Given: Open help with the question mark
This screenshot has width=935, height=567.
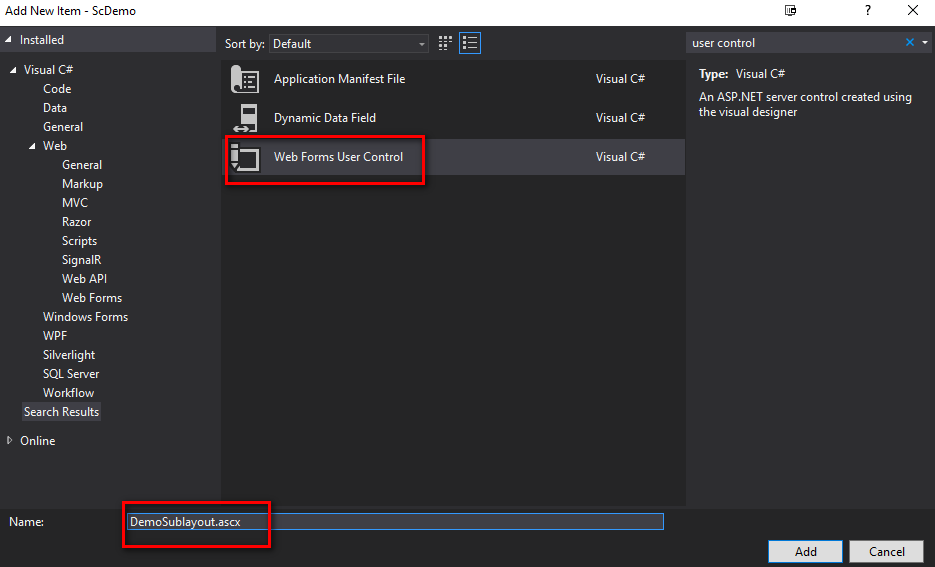Looking at the screenshot, I should click(x=868, y=11).
